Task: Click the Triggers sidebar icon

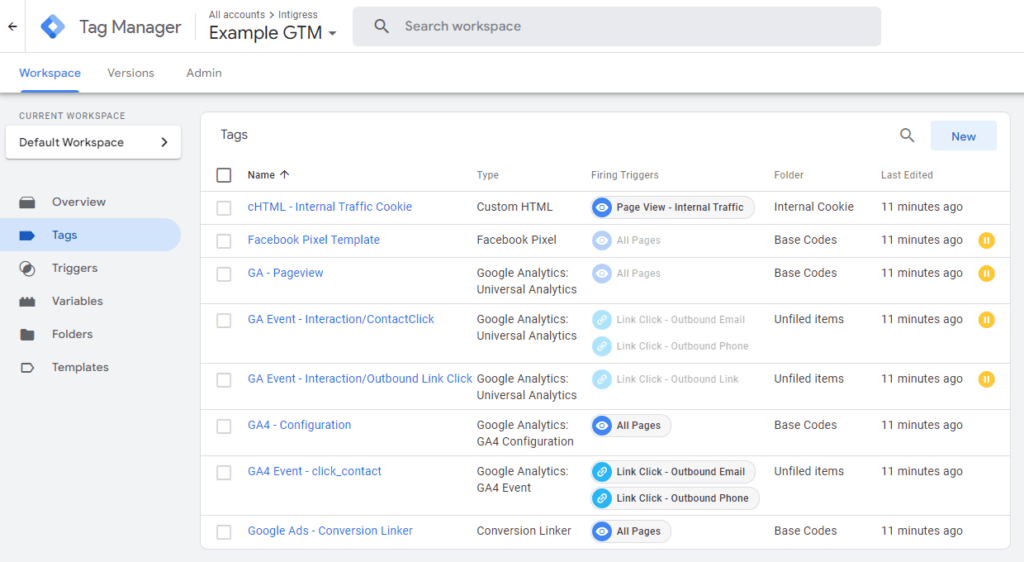Action: pos(27,268)
